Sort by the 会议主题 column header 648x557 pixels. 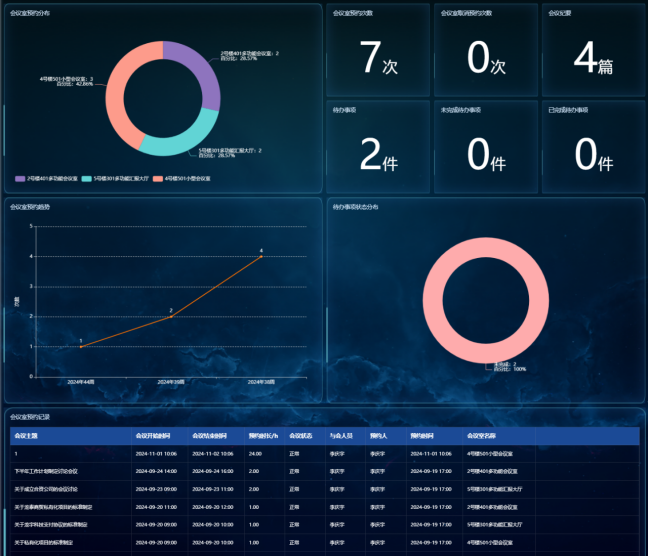(x=27, y=436)
